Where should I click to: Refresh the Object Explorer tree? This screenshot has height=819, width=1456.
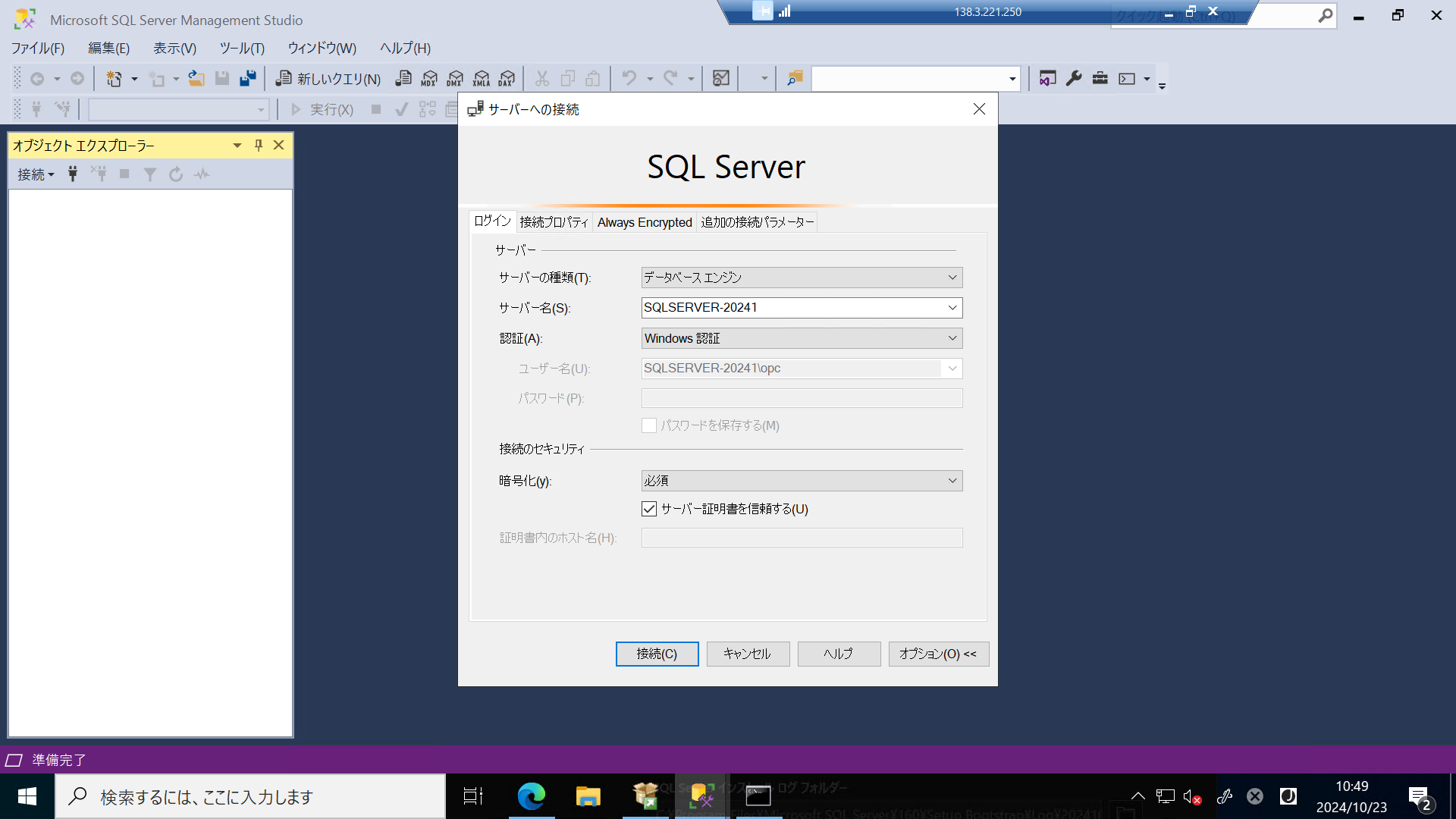click(175, 174)
